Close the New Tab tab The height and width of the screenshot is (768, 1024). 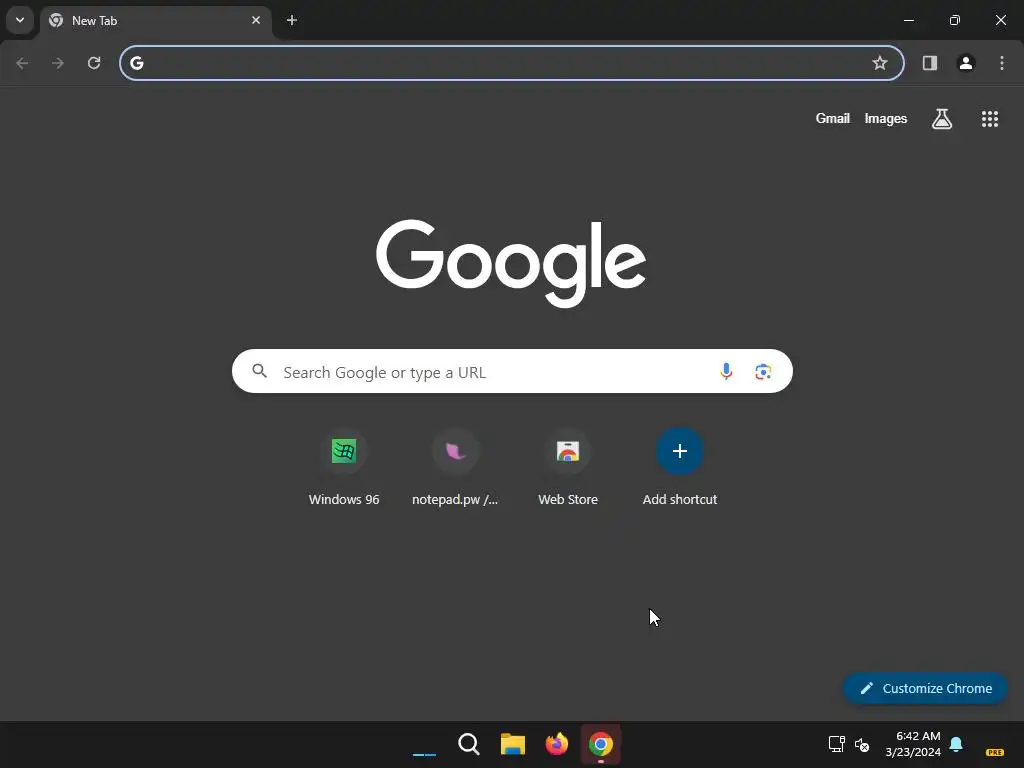pyautogui.click(x=256, y=20)
